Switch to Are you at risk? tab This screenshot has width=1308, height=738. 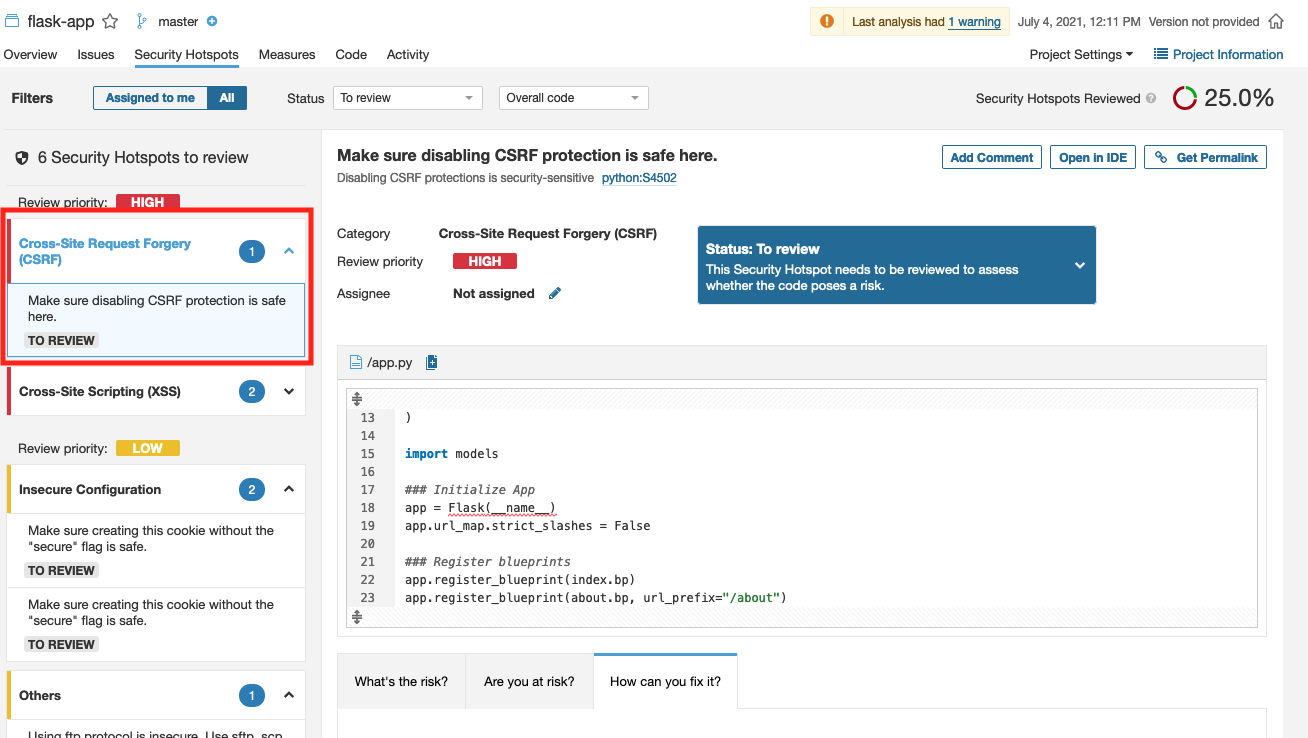pyautogui.click(x=529, y=681)
